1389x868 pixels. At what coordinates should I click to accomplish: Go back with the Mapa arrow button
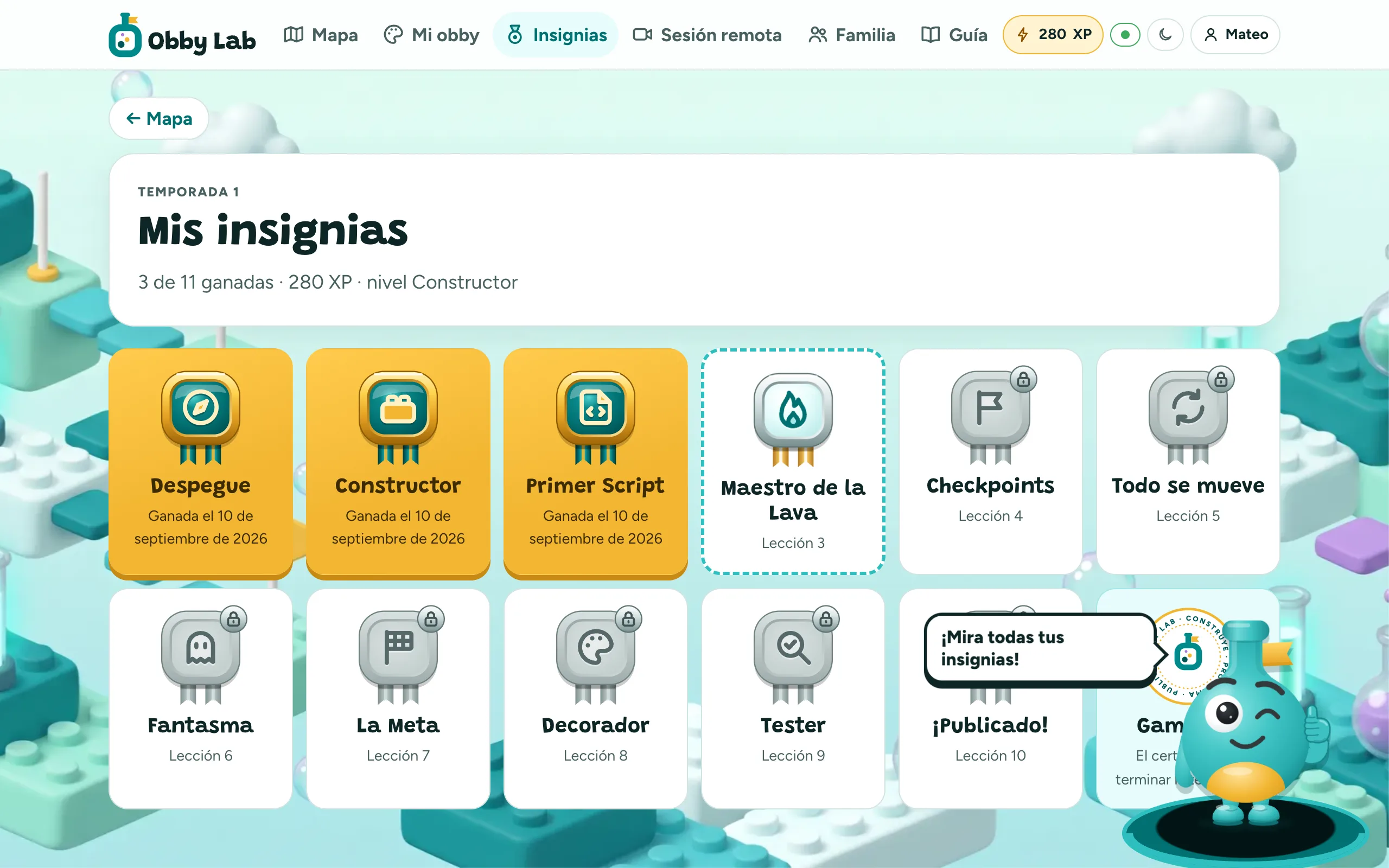point(159,118)
